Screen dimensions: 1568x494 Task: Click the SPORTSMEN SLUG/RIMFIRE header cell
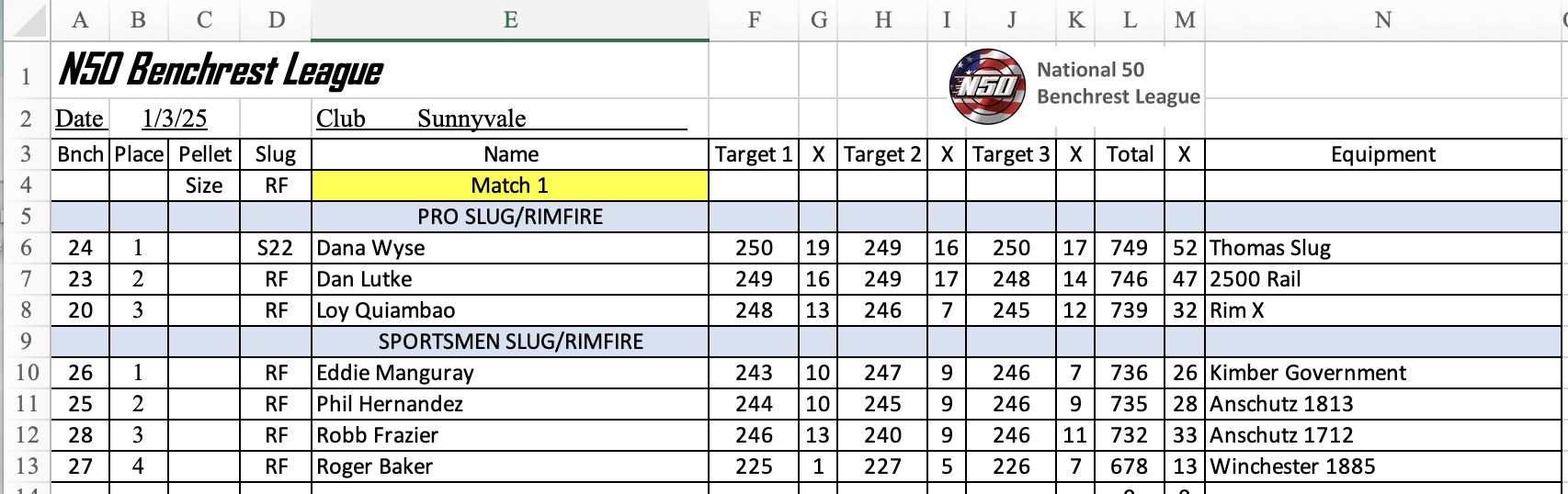click(x=510, y=342)
